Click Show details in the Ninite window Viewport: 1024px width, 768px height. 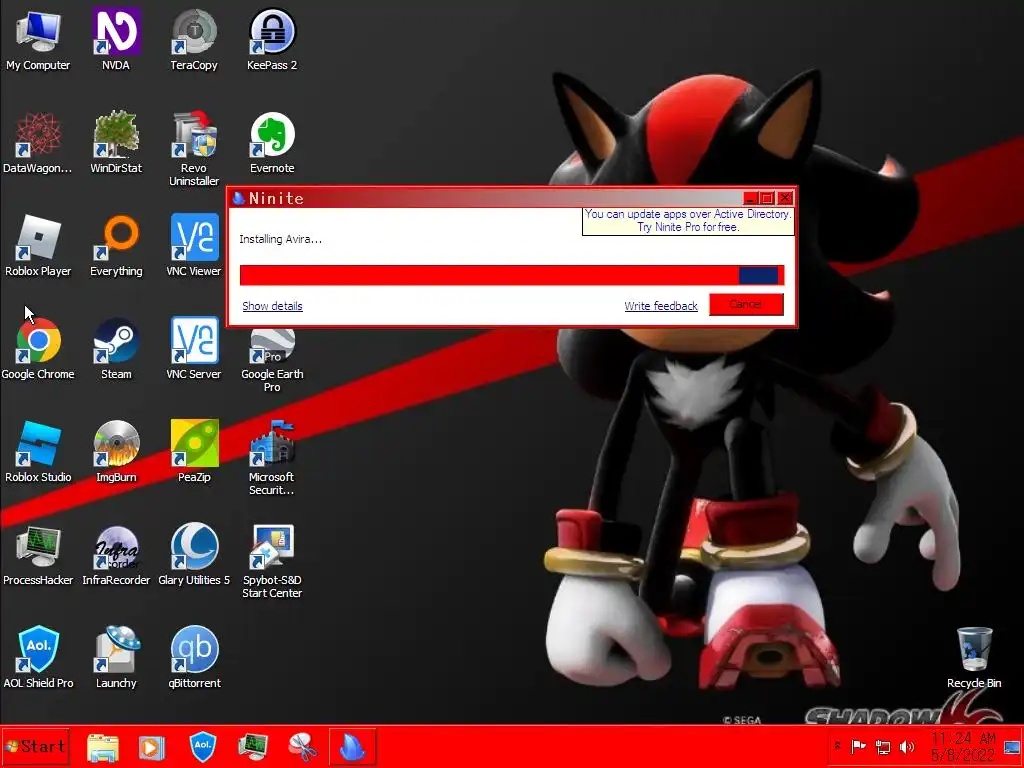pyautogui.click(x=272, y=306)
